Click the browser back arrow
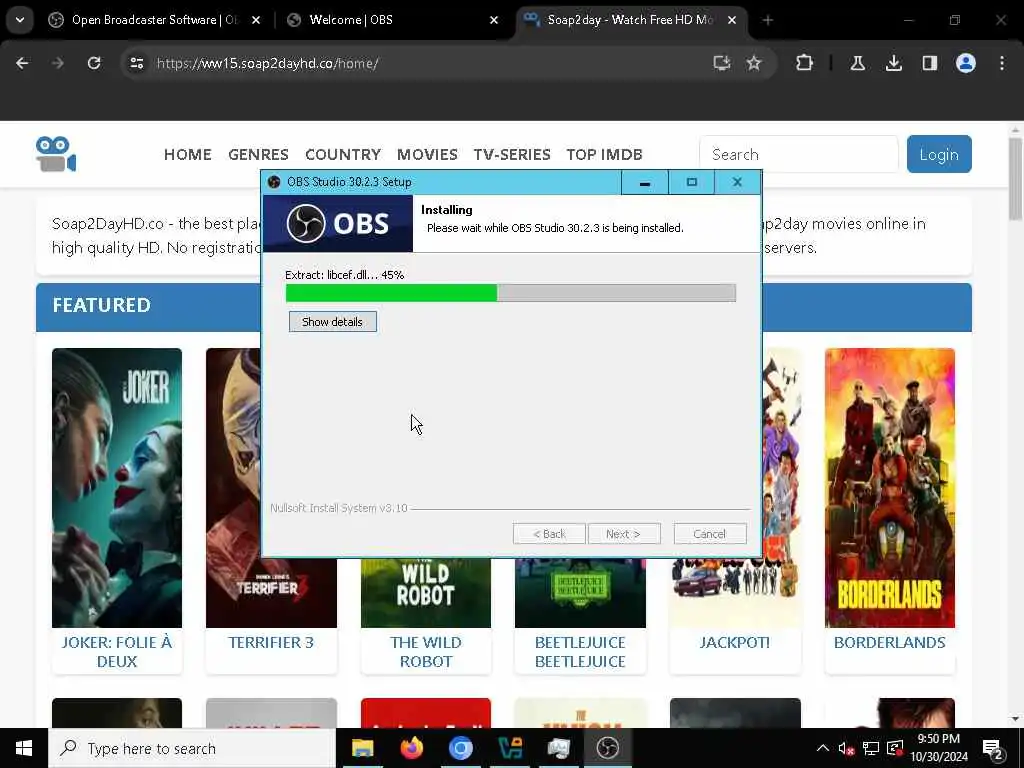Screen dimensions: 1024x768 (22, 63)
